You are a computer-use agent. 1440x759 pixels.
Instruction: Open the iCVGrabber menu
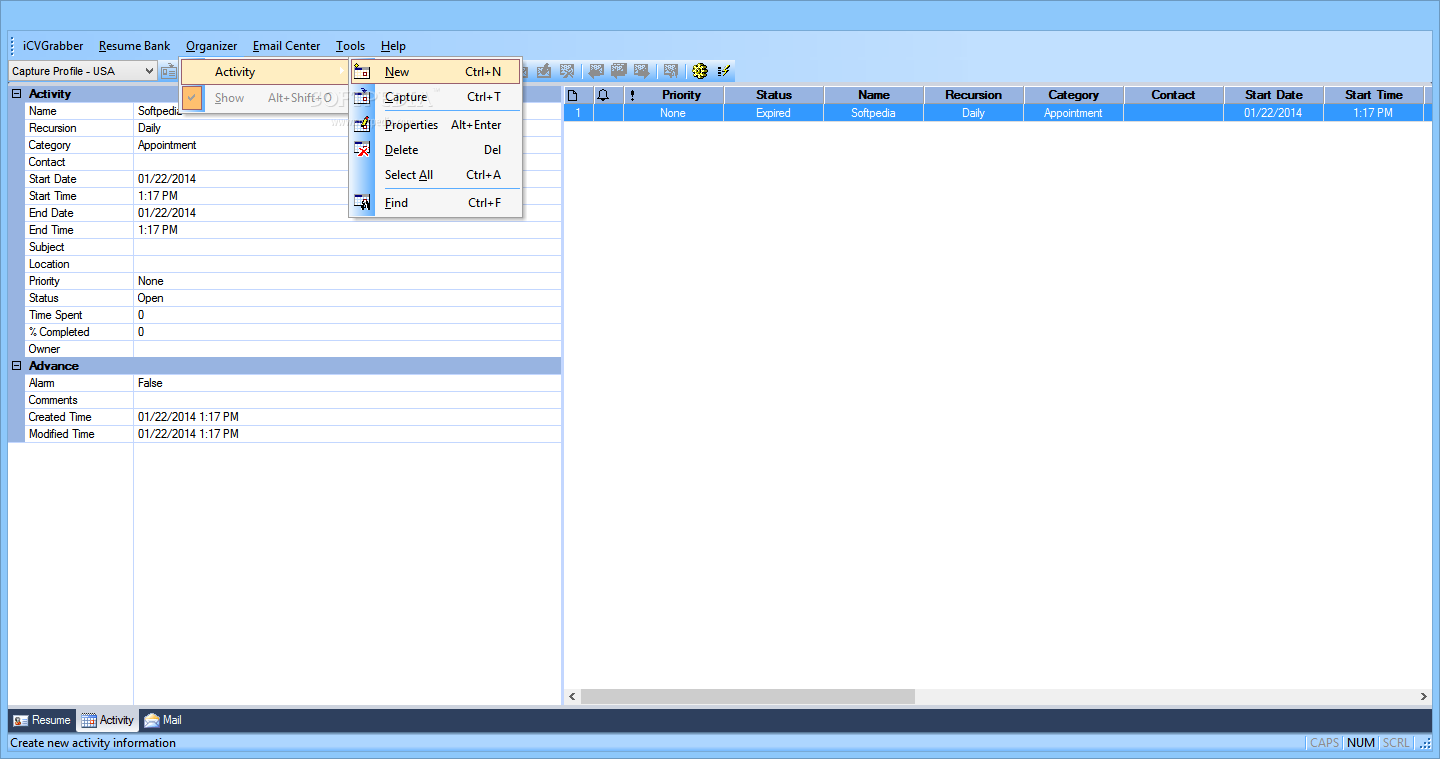[x=53, y=46]
